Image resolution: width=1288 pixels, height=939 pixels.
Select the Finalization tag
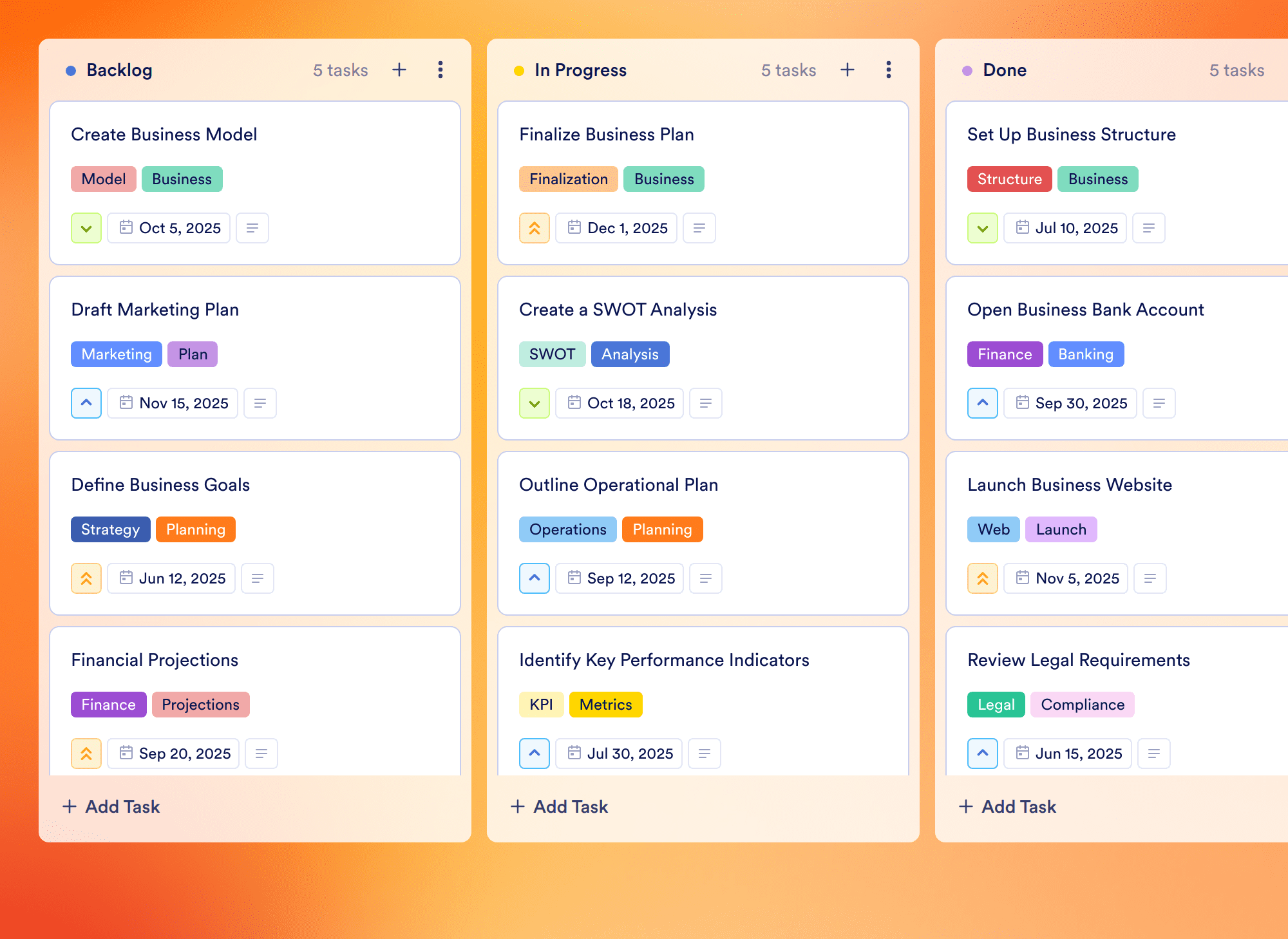coord(569,179)
